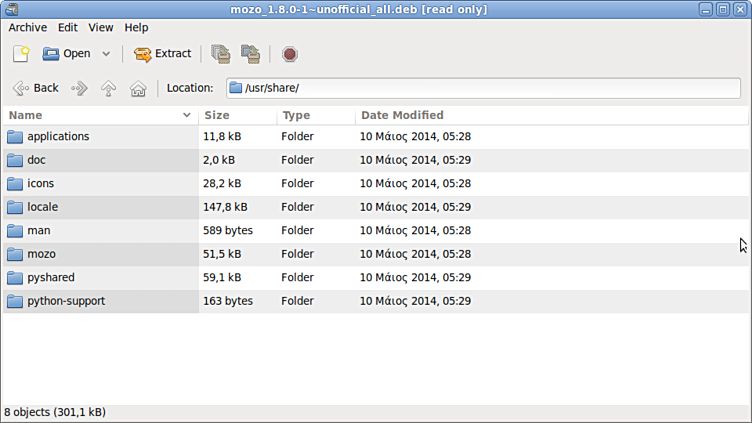Click the Add files to archive icon
Image resolution: width=752 pixels, height=423 pixels.
coord(220,54)
